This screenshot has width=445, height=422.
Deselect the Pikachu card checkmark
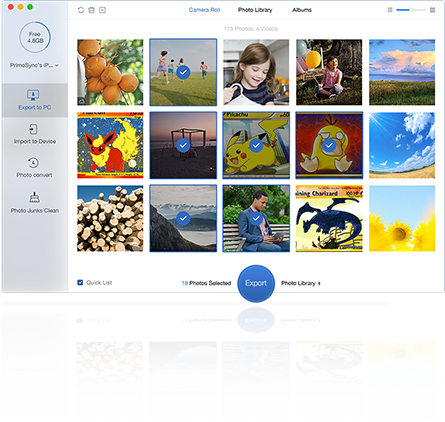tap(256, 145)
